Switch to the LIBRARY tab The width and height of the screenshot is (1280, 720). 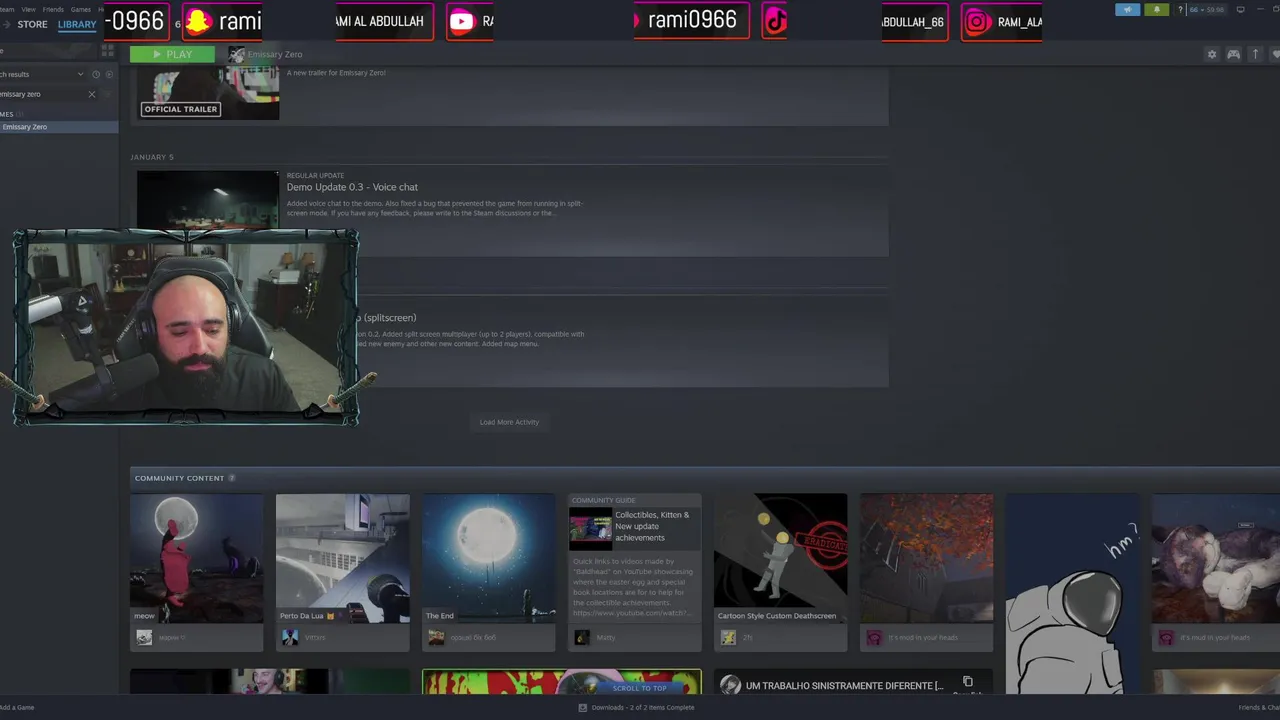pyautogui.click(x=77, y=24)
